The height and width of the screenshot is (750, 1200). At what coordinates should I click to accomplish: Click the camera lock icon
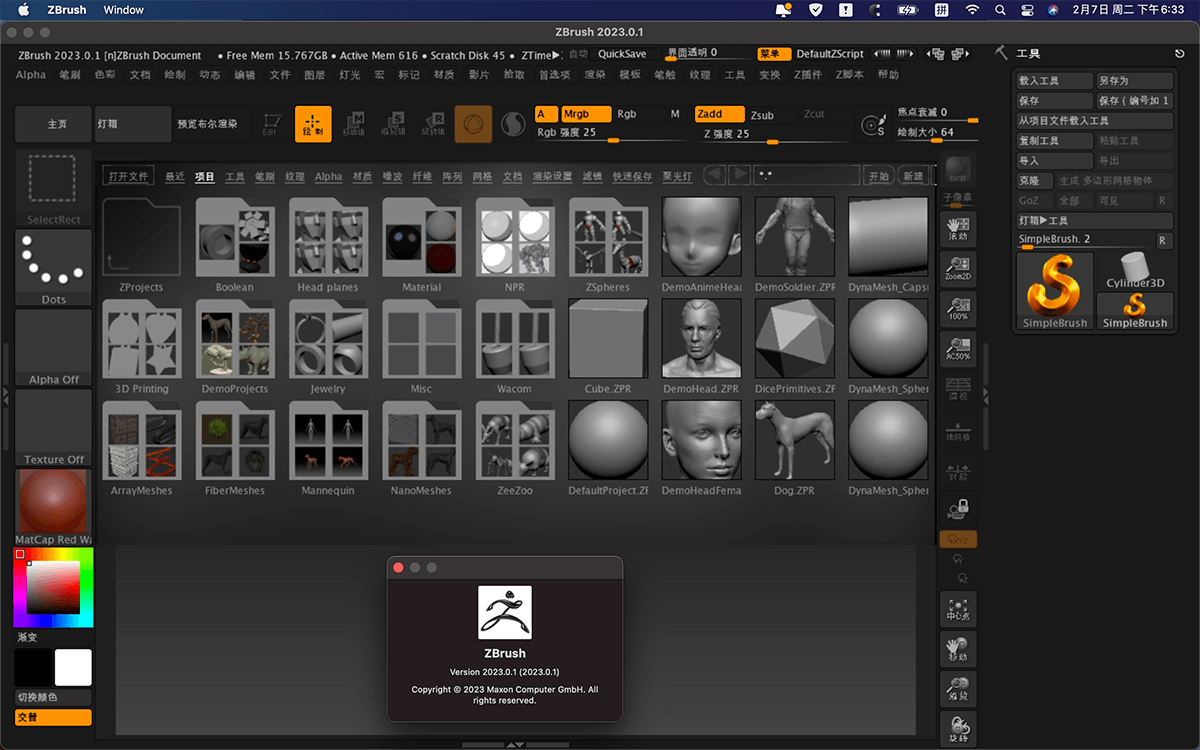coord(958,508)
